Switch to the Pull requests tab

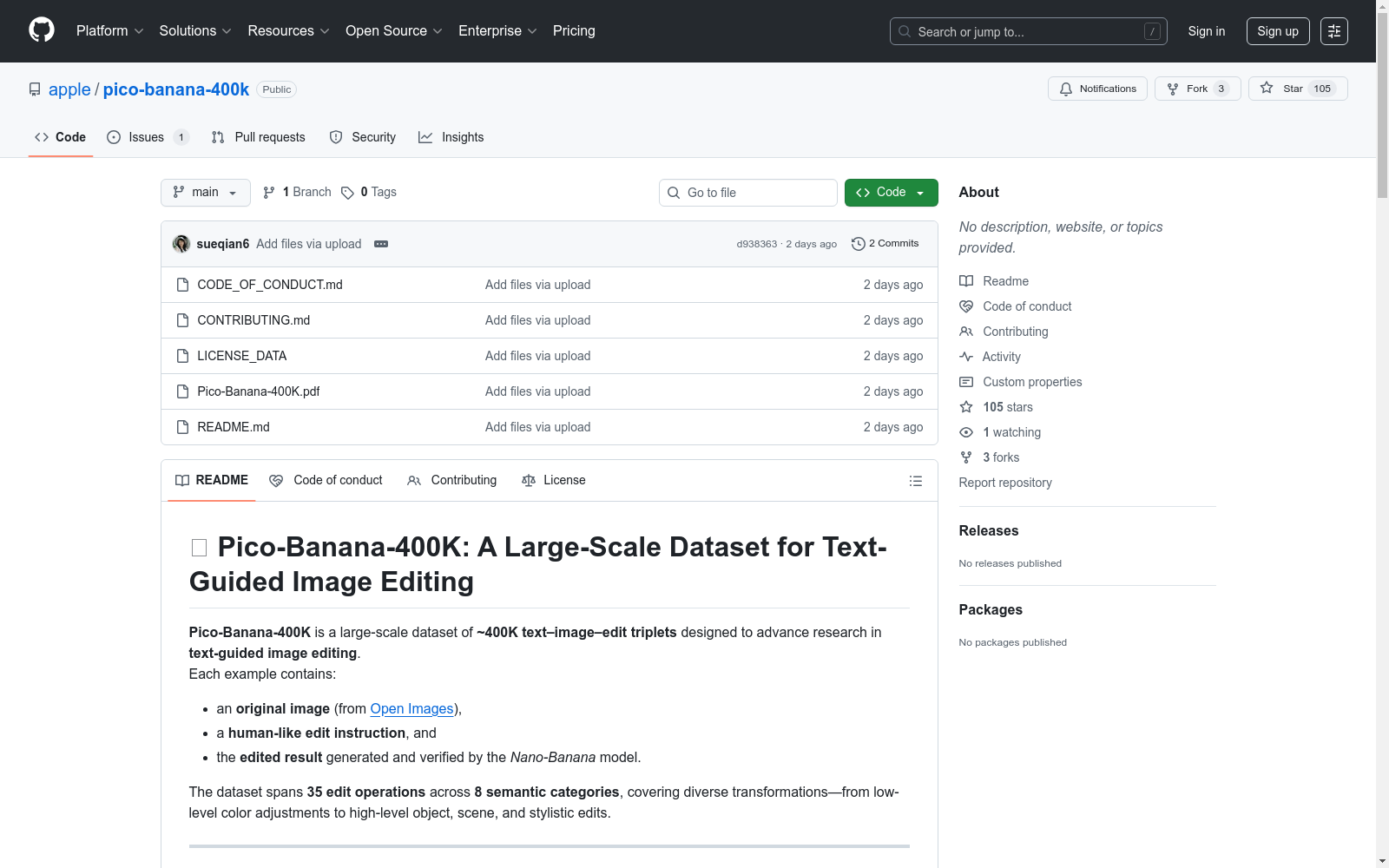259,137
